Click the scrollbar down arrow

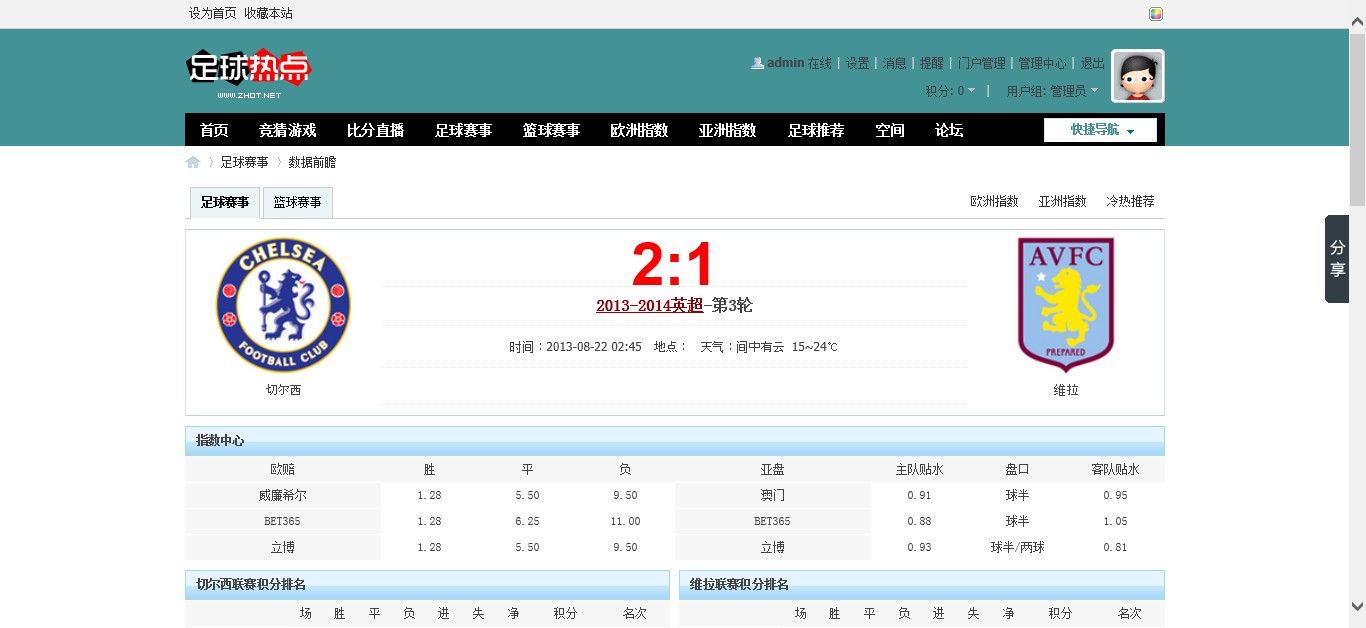tap(1357, 606)
